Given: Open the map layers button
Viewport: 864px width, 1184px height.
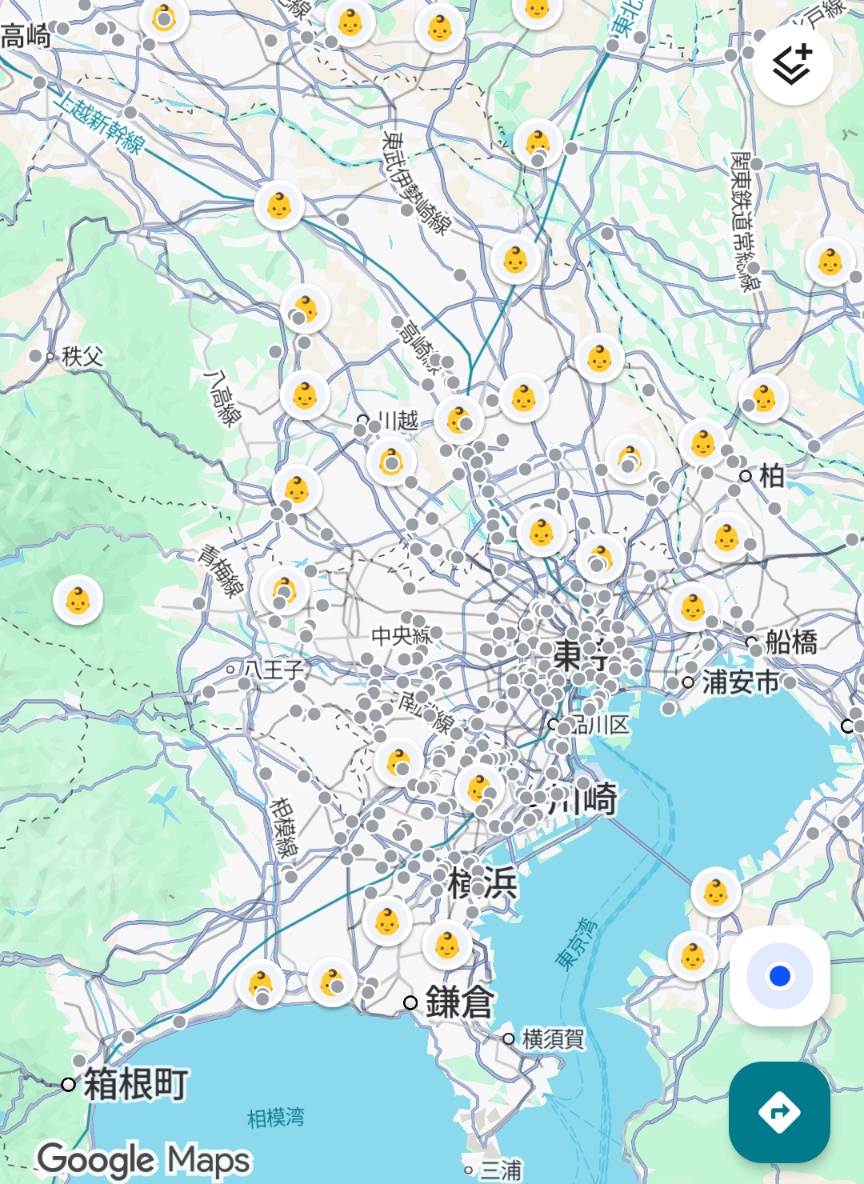Looking at the screenshot, I should coord(792,63).
